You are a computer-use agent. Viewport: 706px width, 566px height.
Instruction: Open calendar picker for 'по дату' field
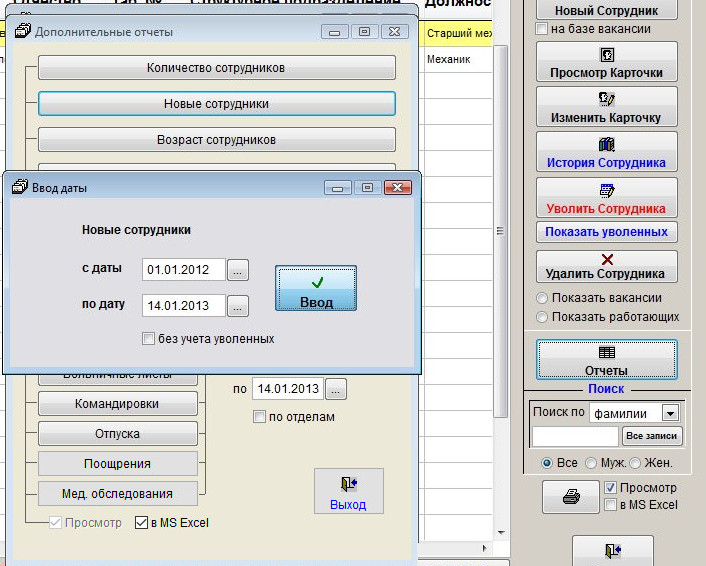pos(238,306)
